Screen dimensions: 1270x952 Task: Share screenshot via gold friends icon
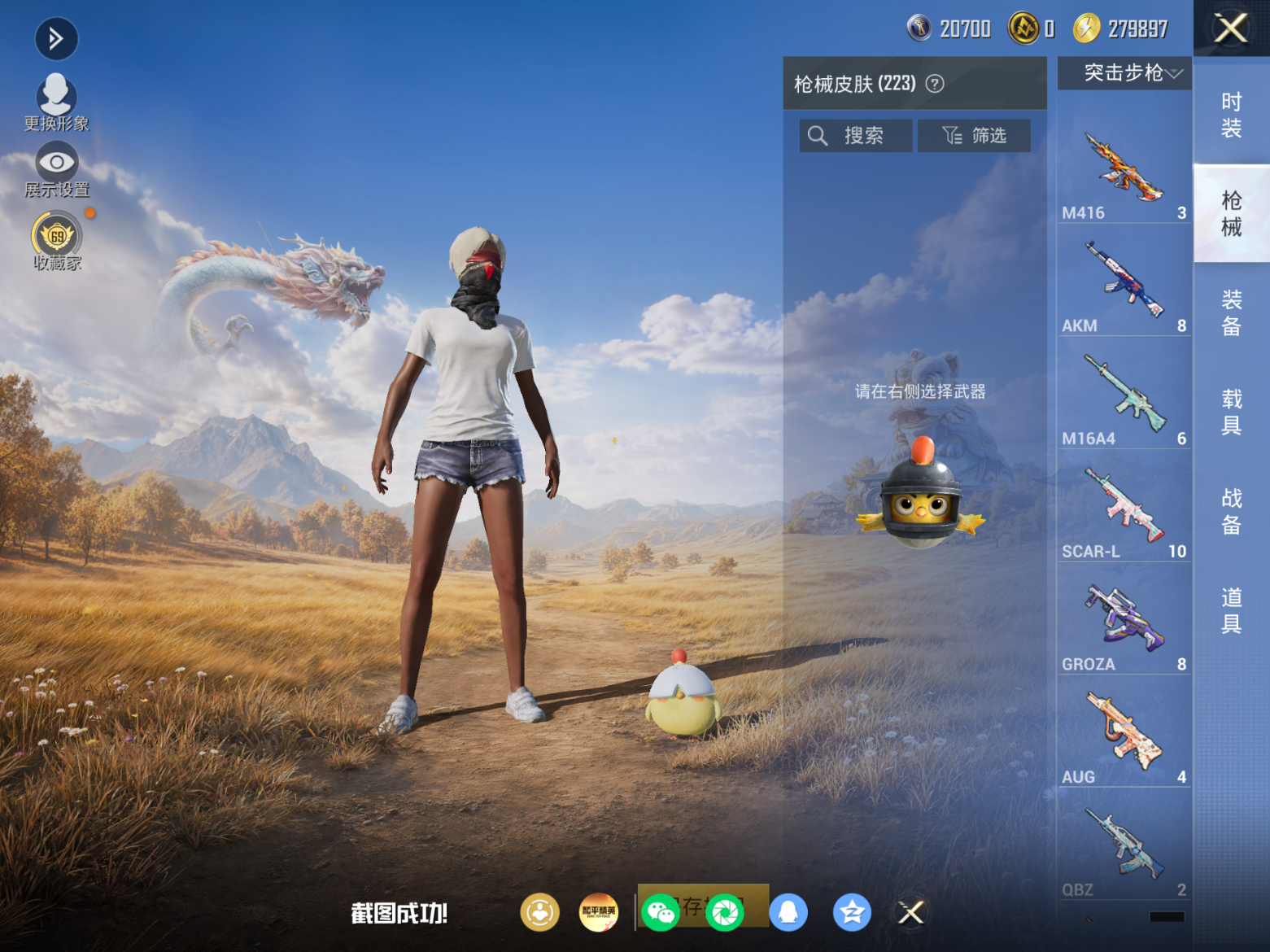pos(540,912)
